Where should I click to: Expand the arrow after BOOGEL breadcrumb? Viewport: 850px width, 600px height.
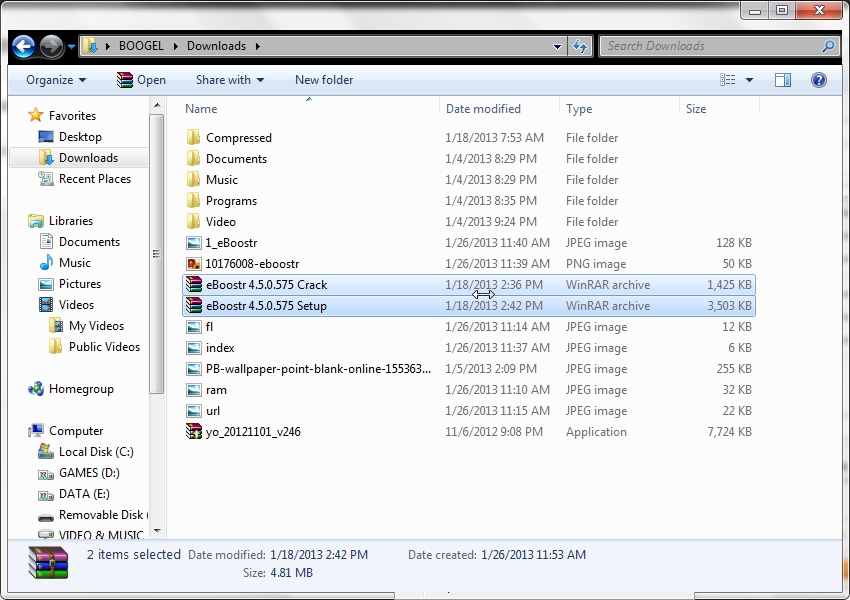(x=175, y=47)
